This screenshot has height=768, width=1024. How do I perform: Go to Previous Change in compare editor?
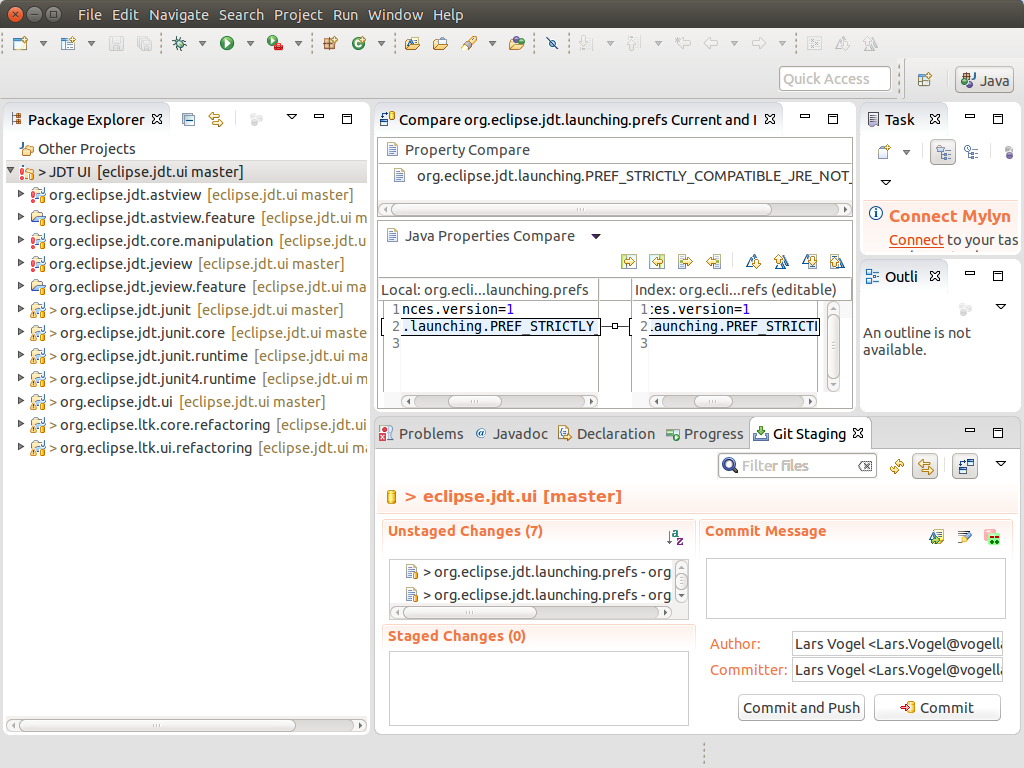(x=837, y=262)
